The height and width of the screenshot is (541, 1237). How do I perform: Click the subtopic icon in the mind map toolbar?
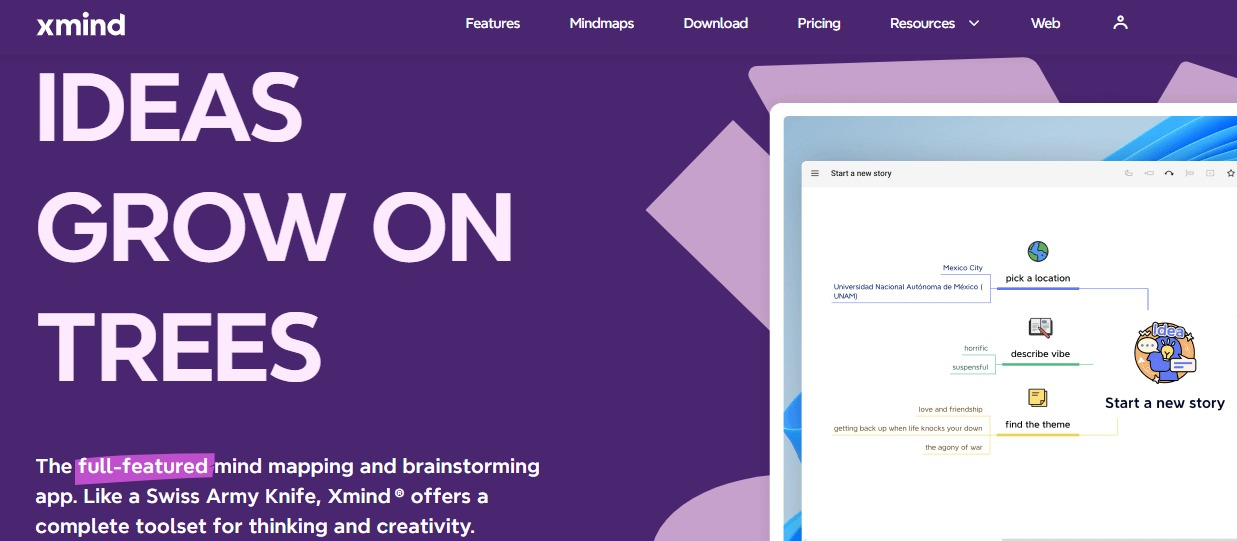(1149, 173)
